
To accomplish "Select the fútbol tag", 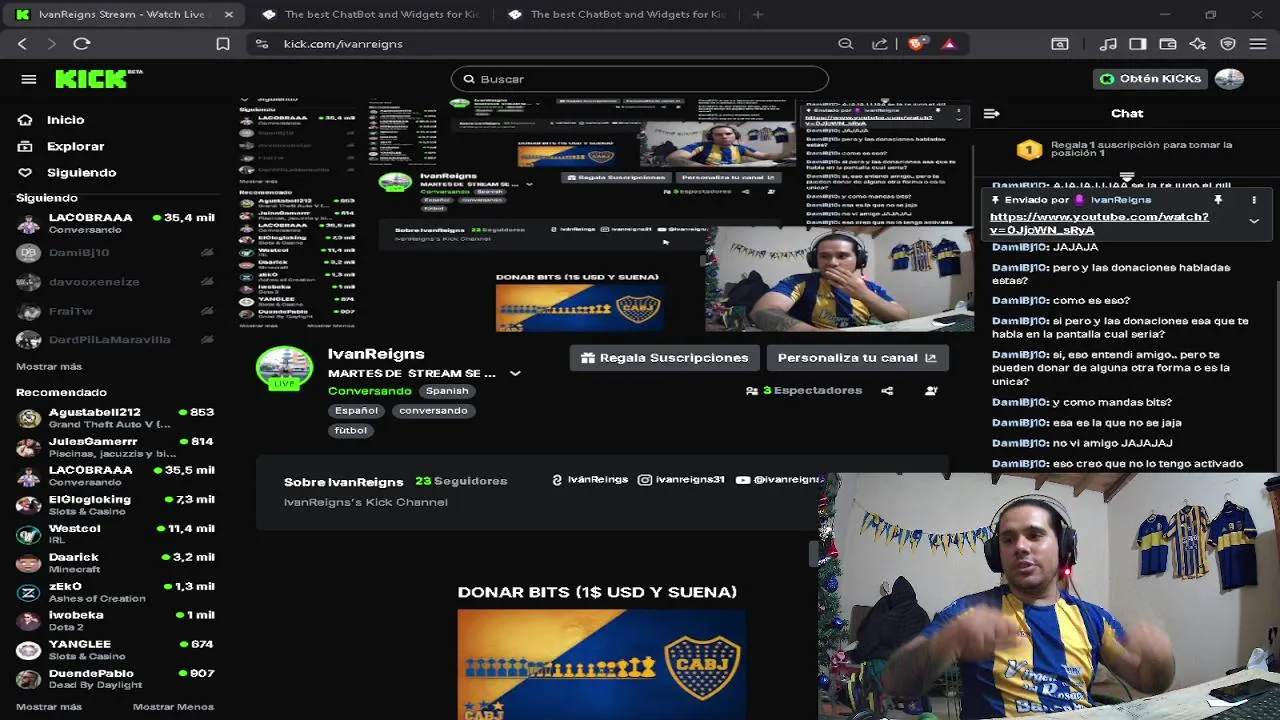I will point(351,430).
